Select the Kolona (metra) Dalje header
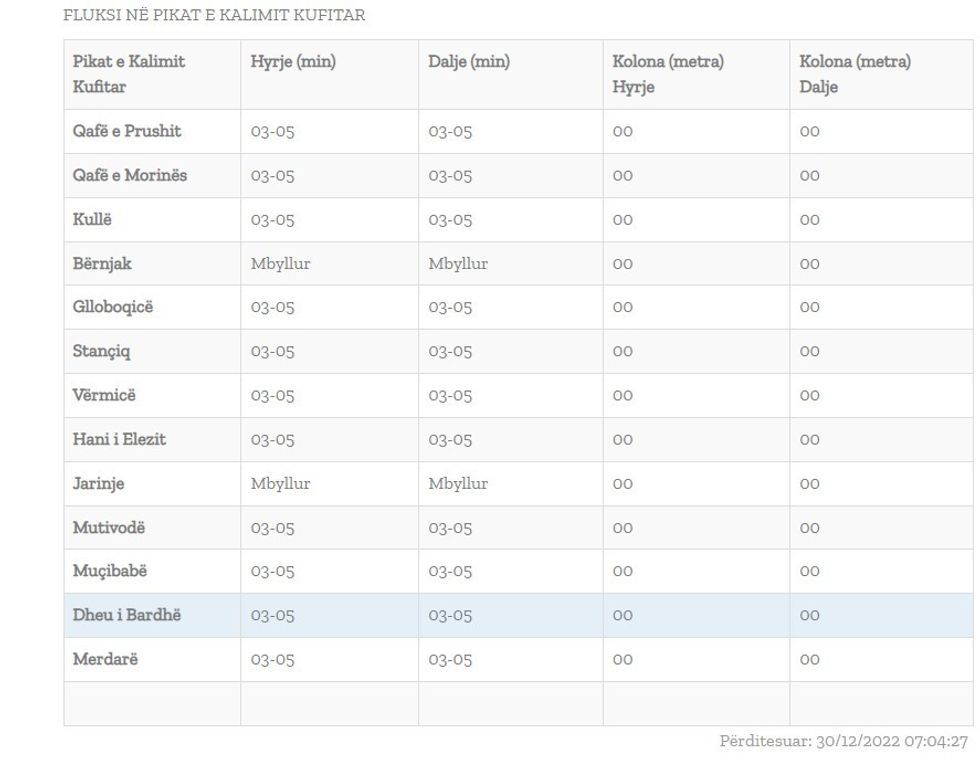Viewport: 980px width, 762px height. coord(855,74)
